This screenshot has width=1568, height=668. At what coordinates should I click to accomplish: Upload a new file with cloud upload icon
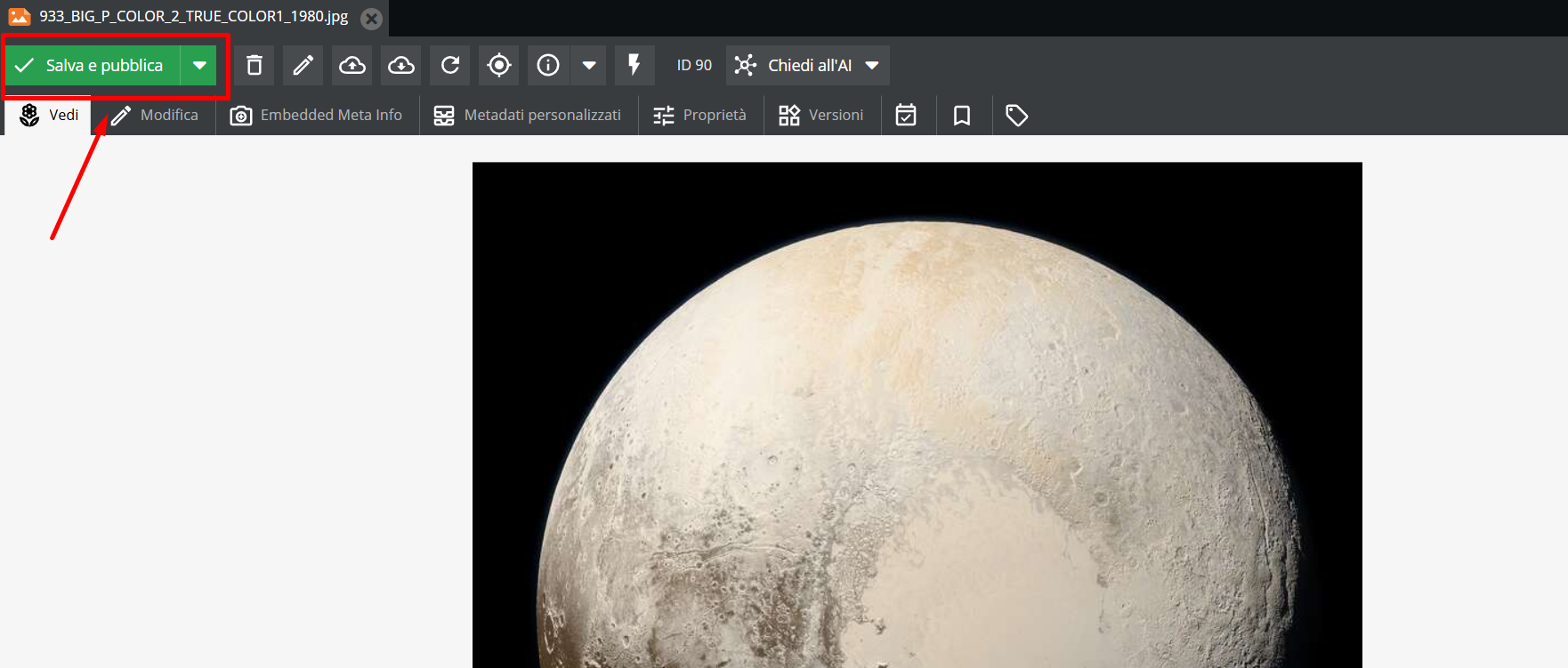[352, 65]
